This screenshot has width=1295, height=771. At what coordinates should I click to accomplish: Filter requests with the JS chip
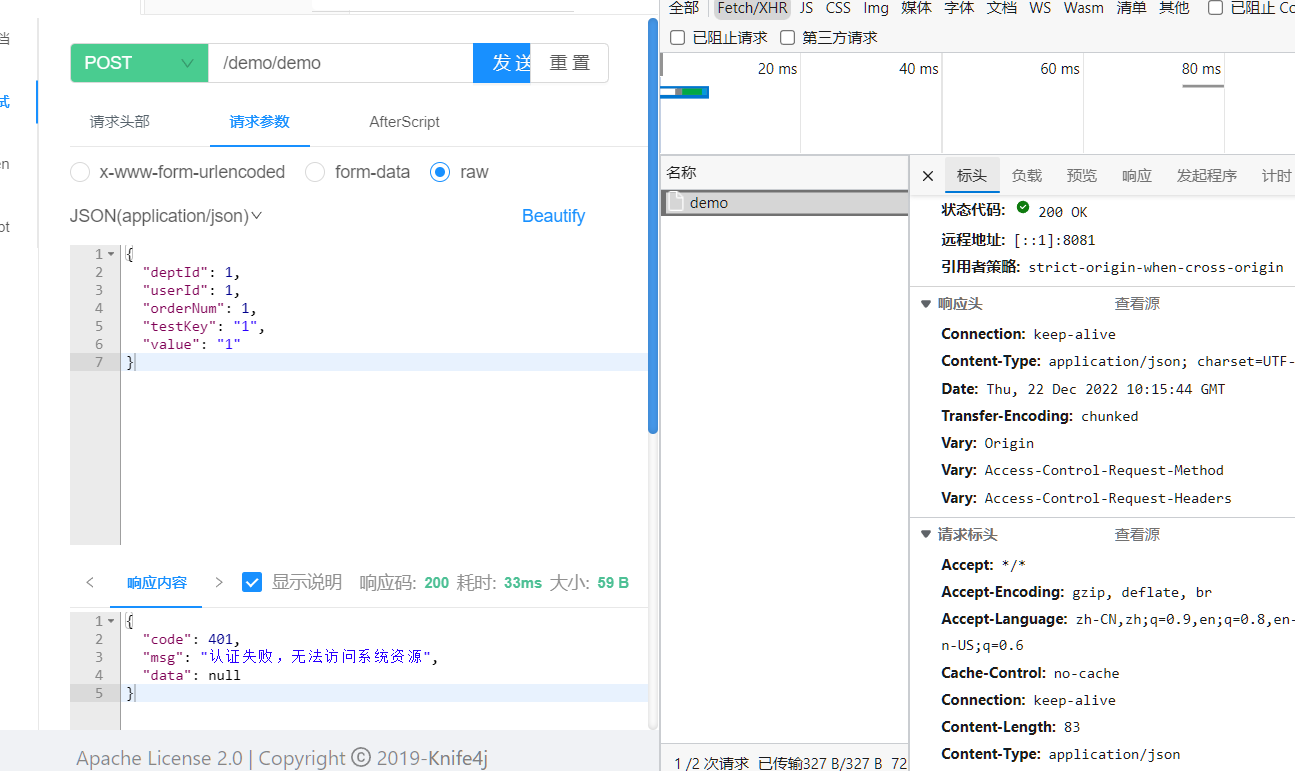click(x=806, y=8)
